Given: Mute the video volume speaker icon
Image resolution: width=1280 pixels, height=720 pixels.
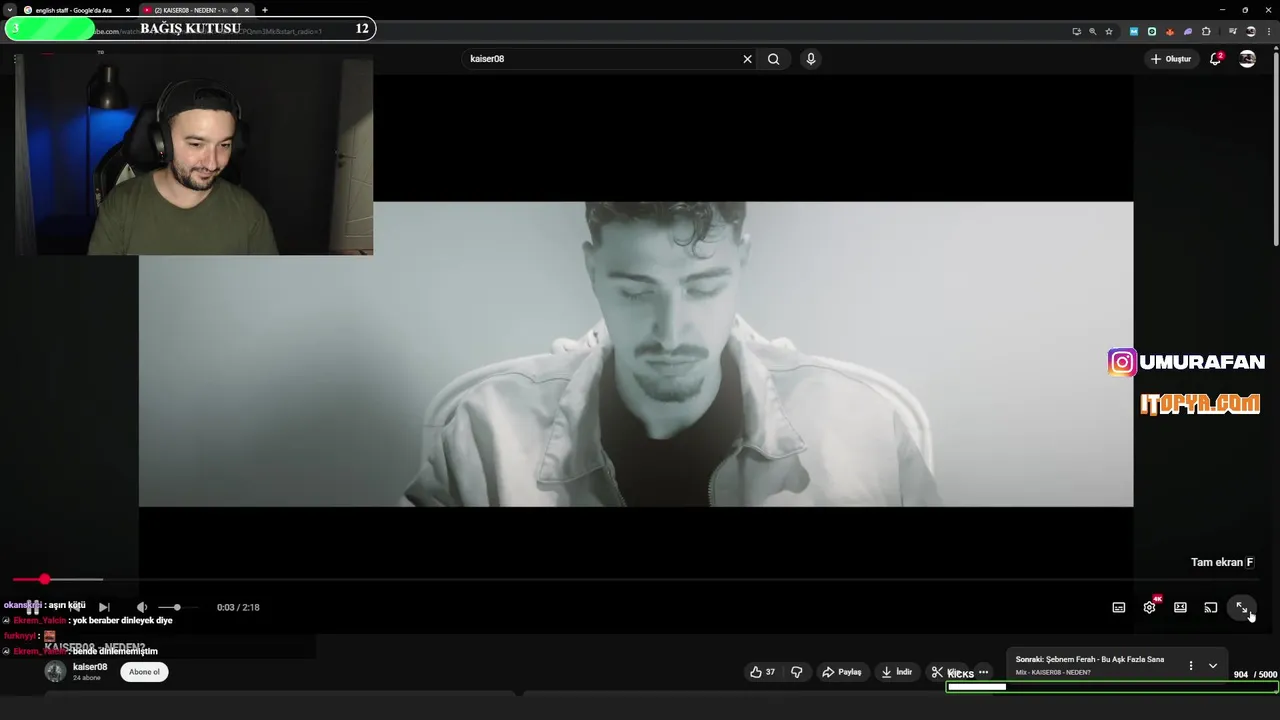Looking at the screenshot, I should click(x=142, y=607).
